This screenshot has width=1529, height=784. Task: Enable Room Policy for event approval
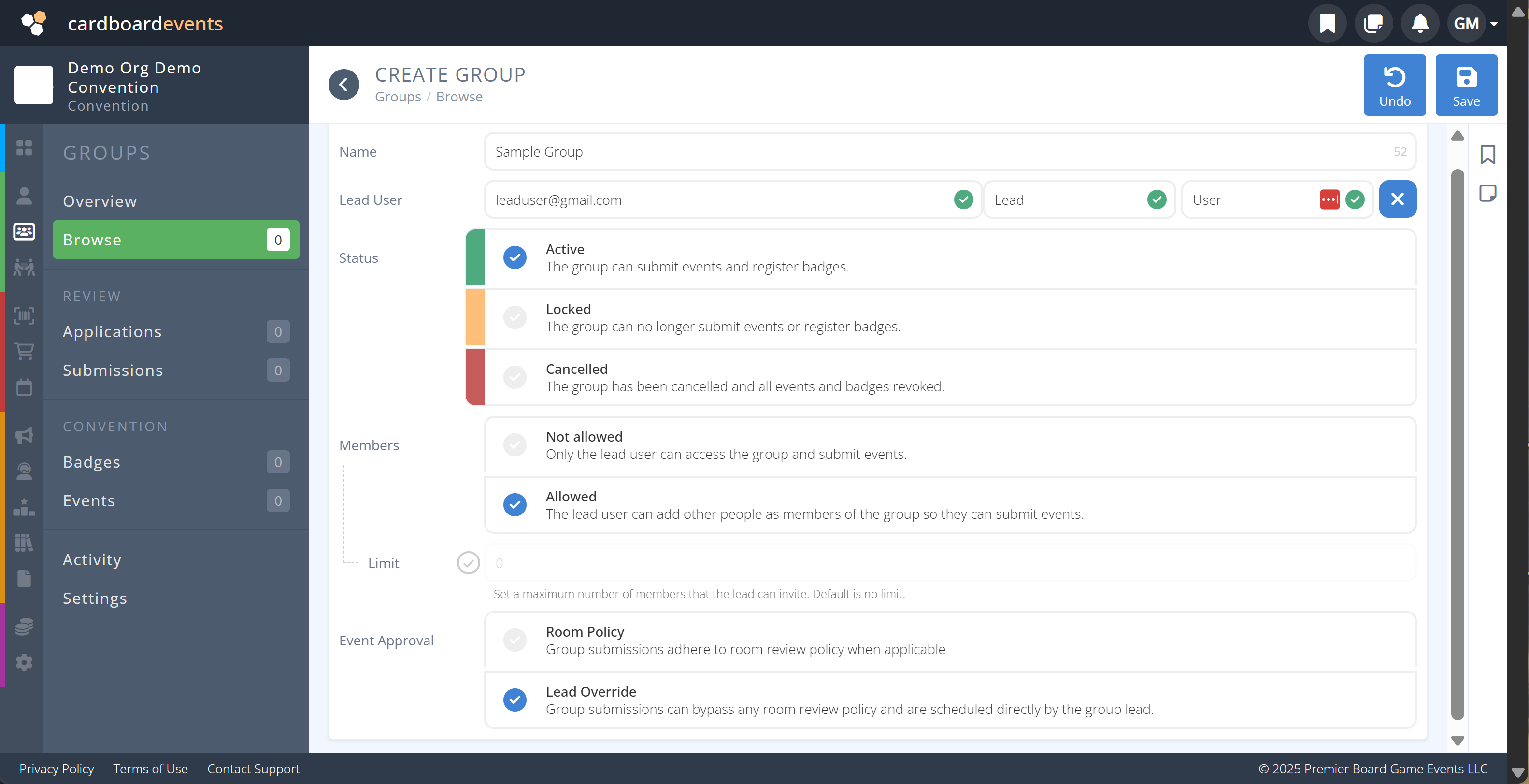[x=514, y=640]
